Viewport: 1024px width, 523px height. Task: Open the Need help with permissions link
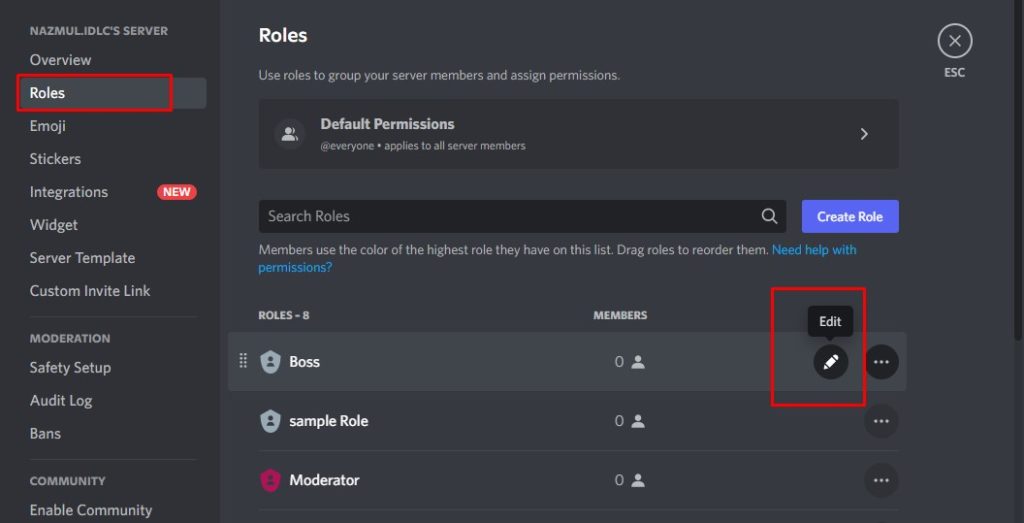pyautogui.click(x=557, y=259)
